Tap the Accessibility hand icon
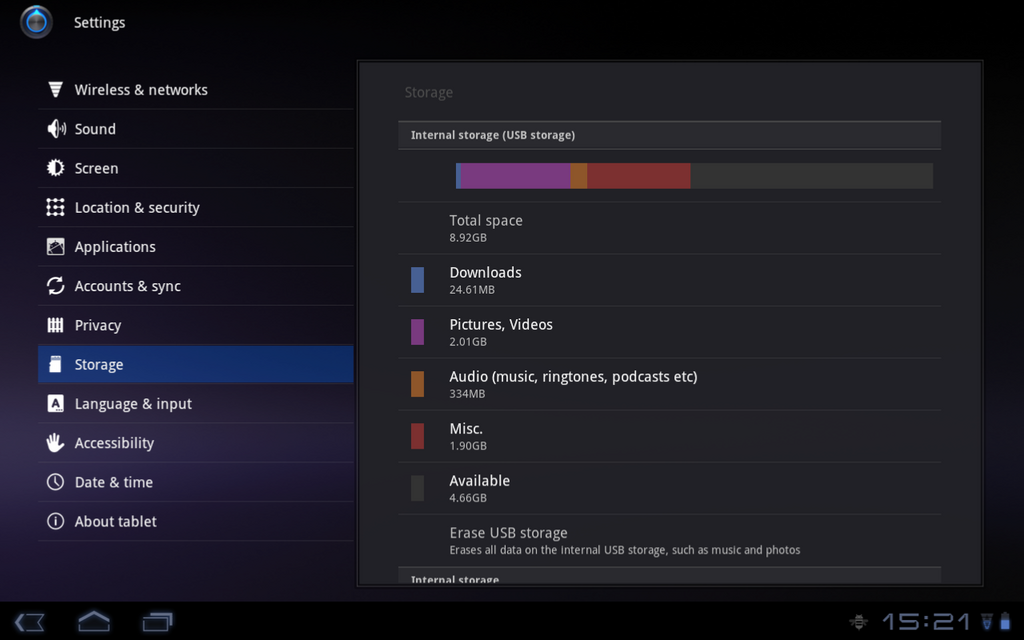 coord(56,442)
